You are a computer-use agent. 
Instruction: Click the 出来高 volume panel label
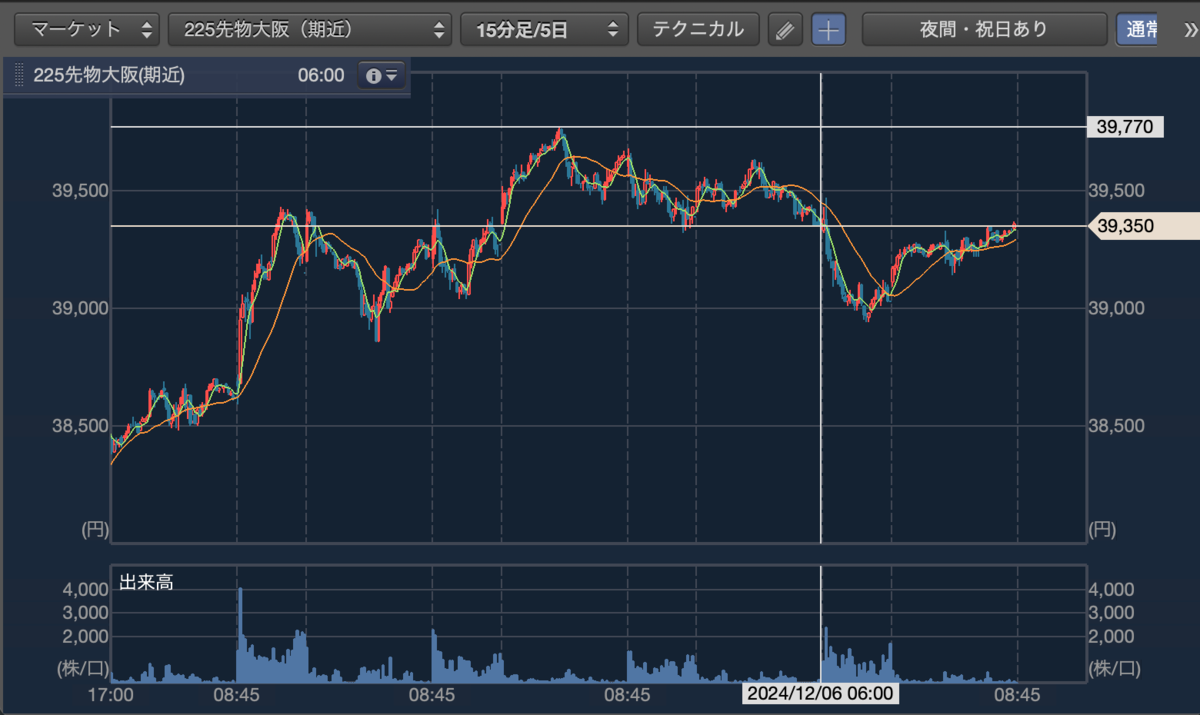146,582
